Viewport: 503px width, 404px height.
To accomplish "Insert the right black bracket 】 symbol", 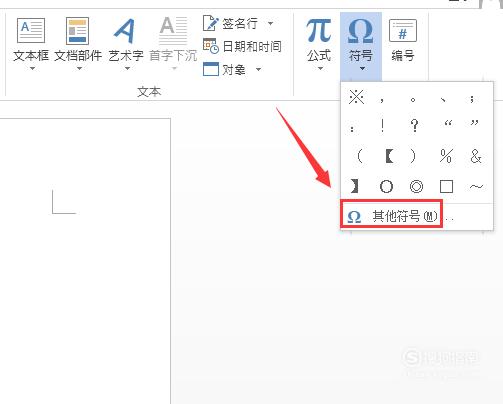I will (354, 186).
